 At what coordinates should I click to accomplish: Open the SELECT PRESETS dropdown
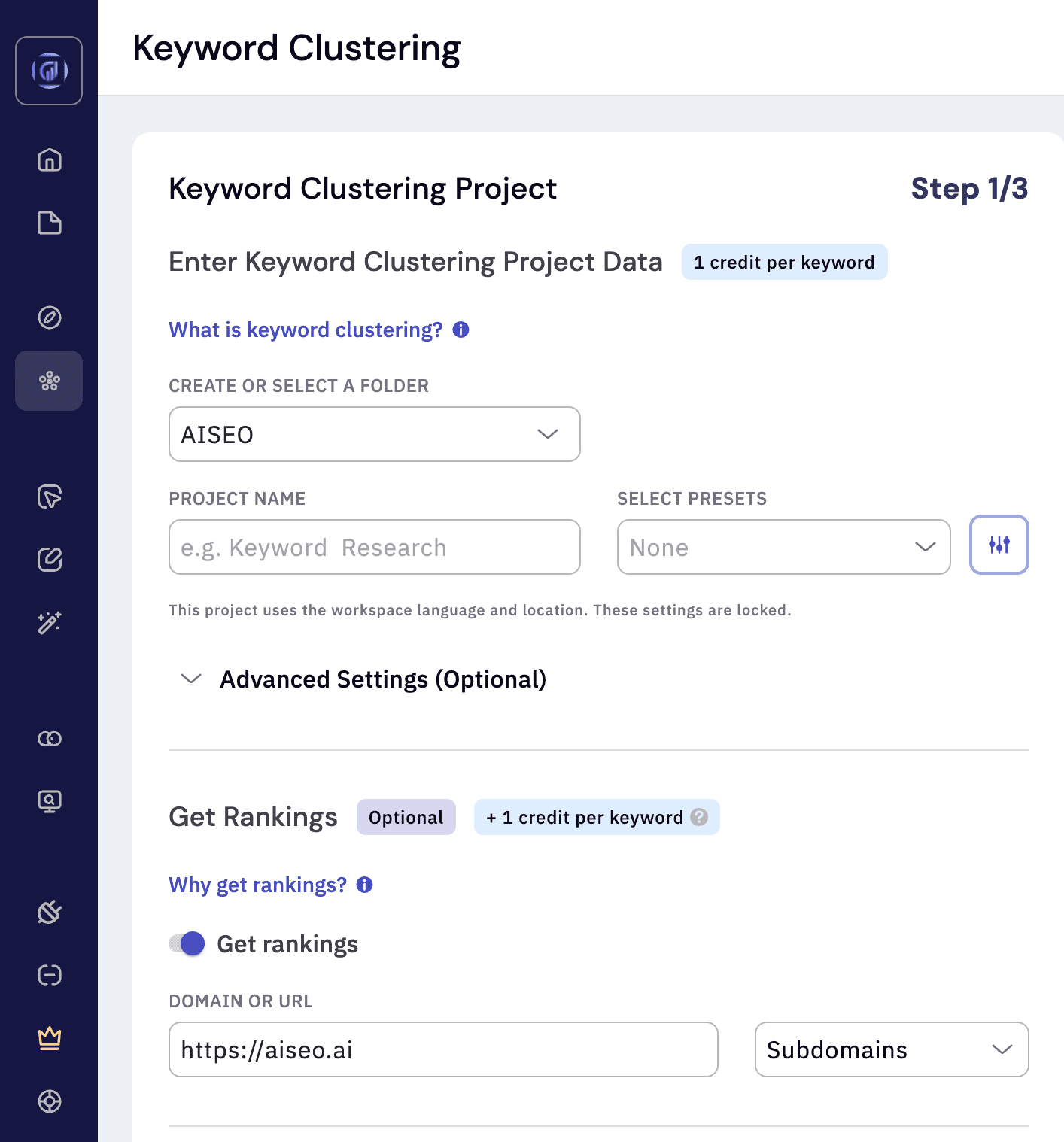pyautogui.click(x=783, y=547)
